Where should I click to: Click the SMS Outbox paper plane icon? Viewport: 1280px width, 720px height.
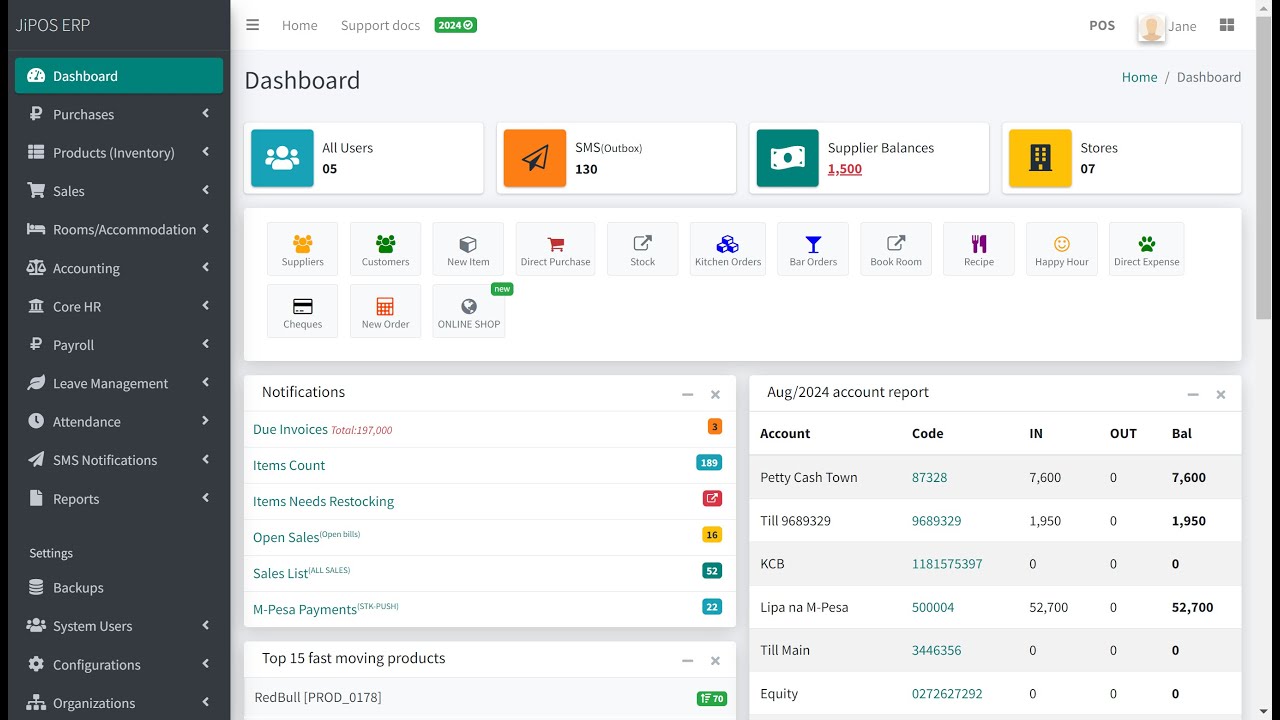point(535,158)
